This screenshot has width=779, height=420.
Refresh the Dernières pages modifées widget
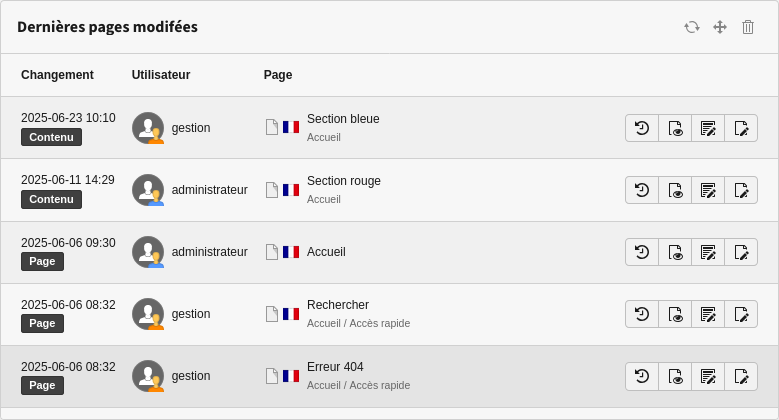click(x=692, y=27)
